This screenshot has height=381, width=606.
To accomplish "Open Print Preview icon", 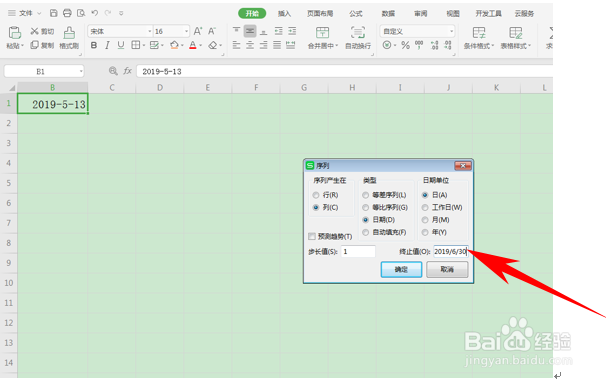I will click(x=81, y=13).
